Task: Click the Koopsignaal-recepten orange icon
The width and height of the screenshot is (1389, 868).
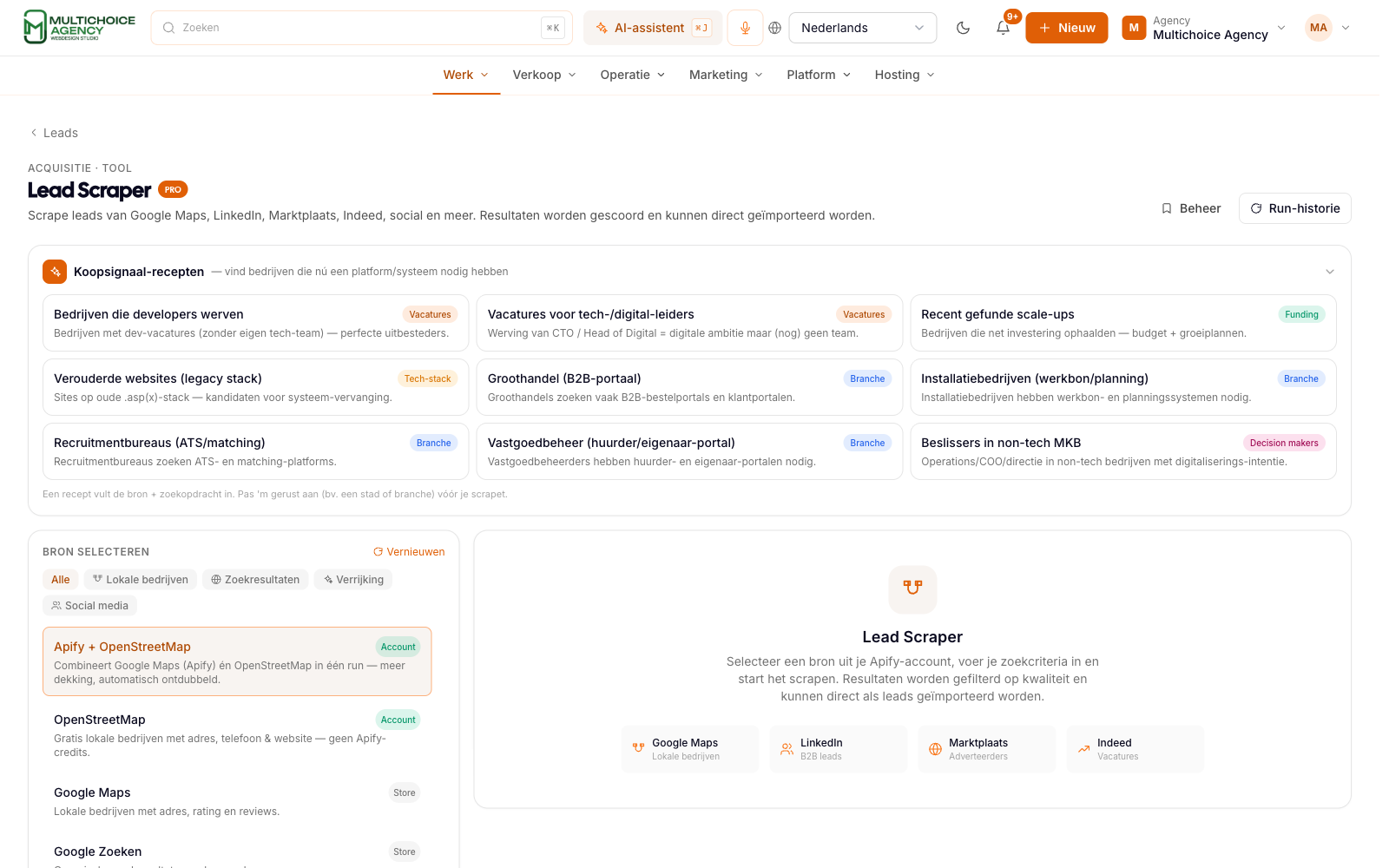Action: 55,272
